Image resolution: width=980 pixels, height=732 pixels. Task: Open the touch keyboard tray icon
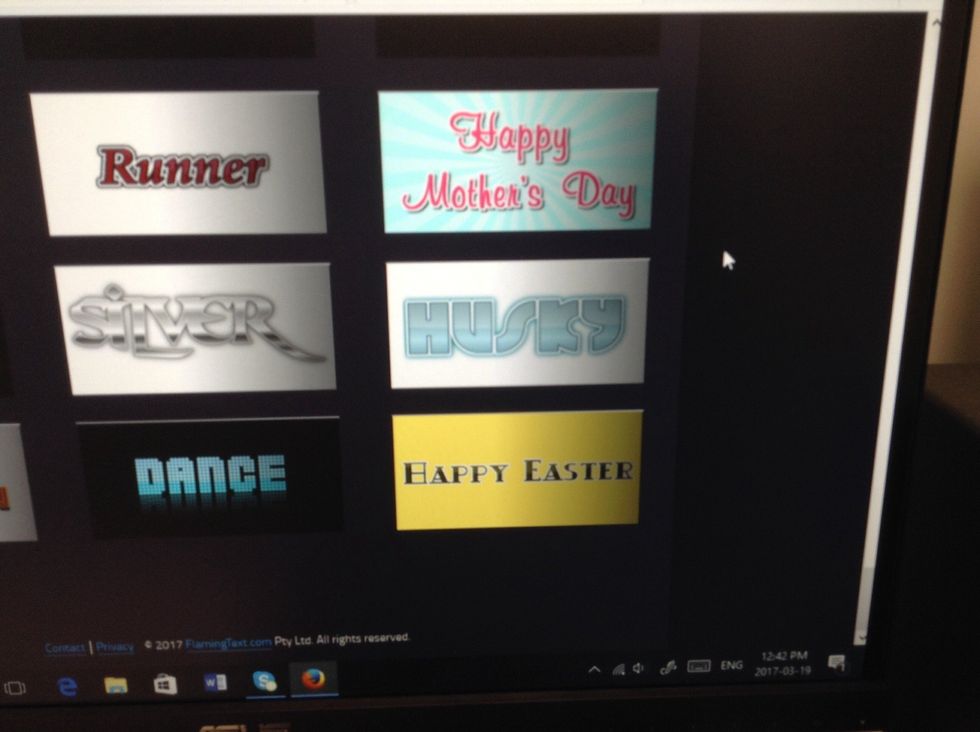point(699,666)
